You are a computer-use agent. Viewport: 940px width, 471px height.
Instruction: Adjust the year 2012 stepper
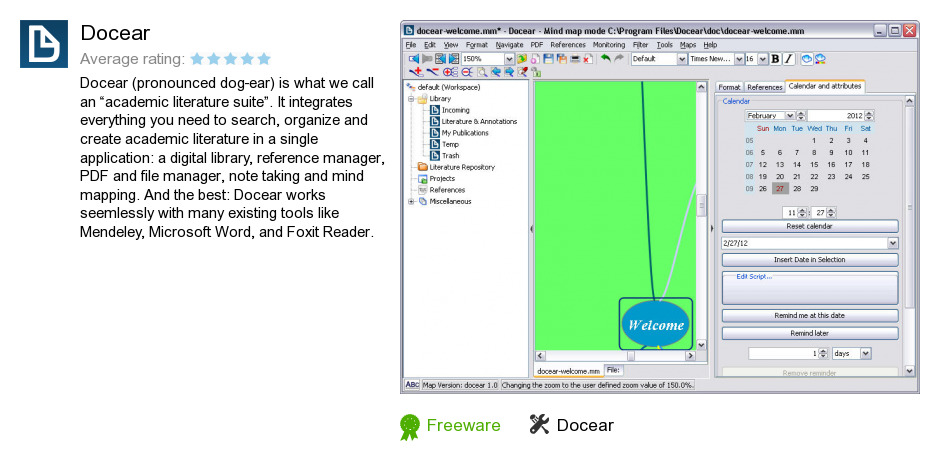(869, 115)
